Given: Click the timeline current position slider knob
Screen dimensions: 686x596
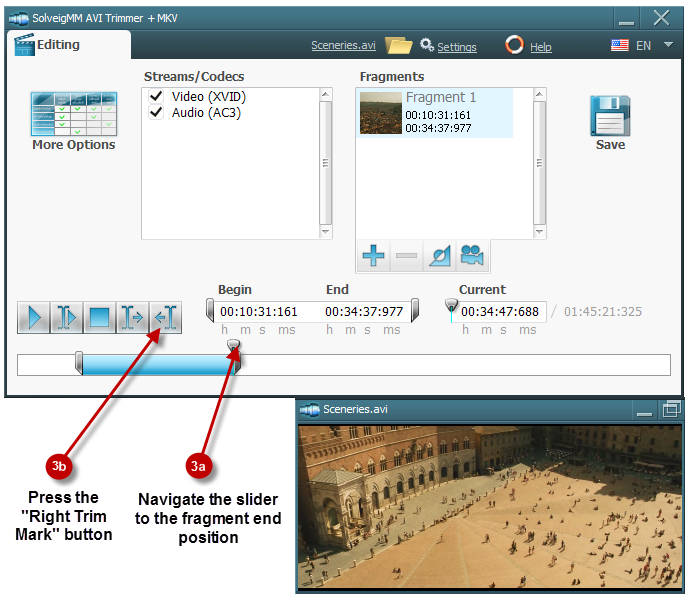Looking at the screenshot, I should coord(234,345).
